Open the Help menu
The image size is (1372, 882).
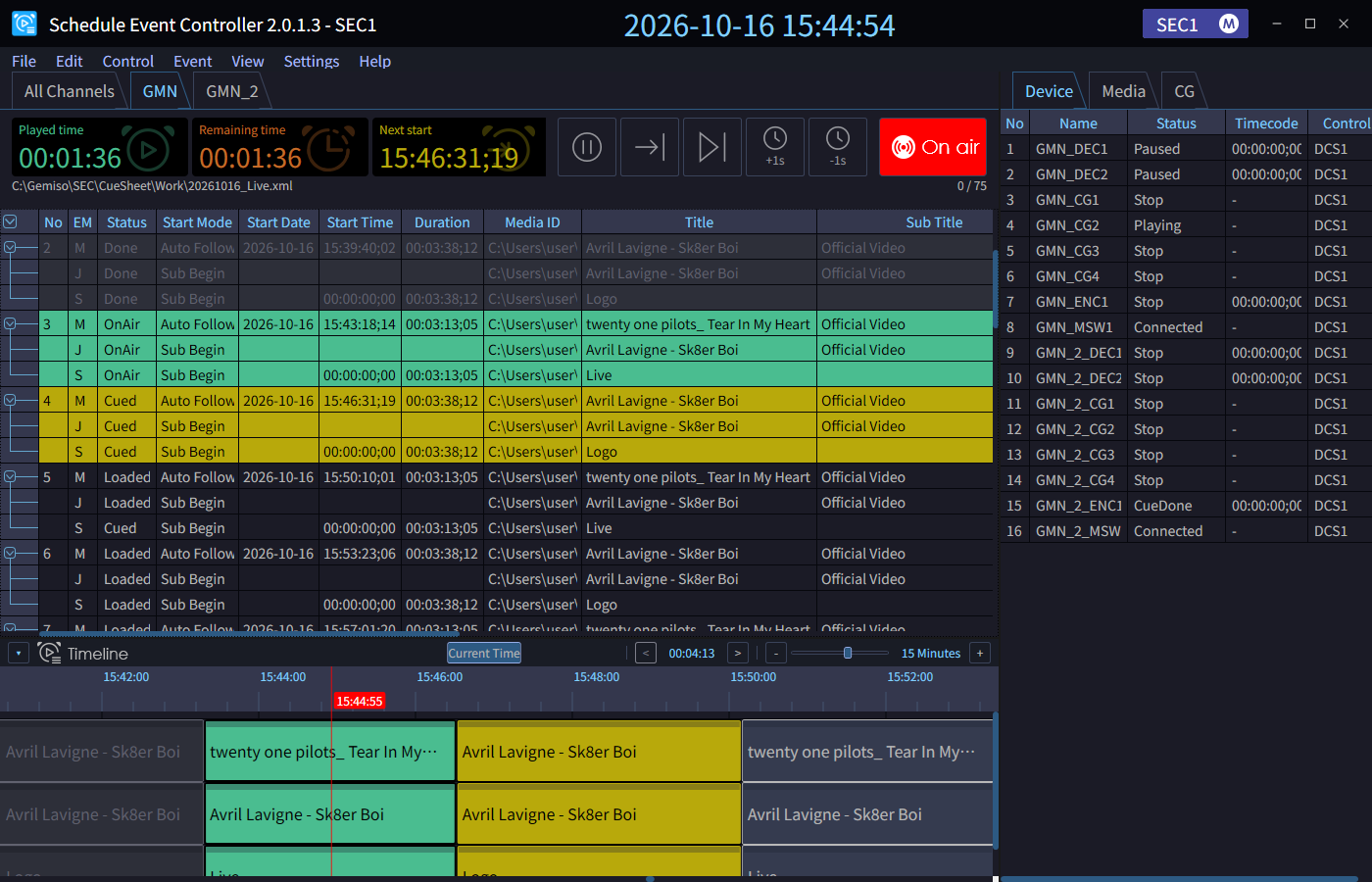375,61
